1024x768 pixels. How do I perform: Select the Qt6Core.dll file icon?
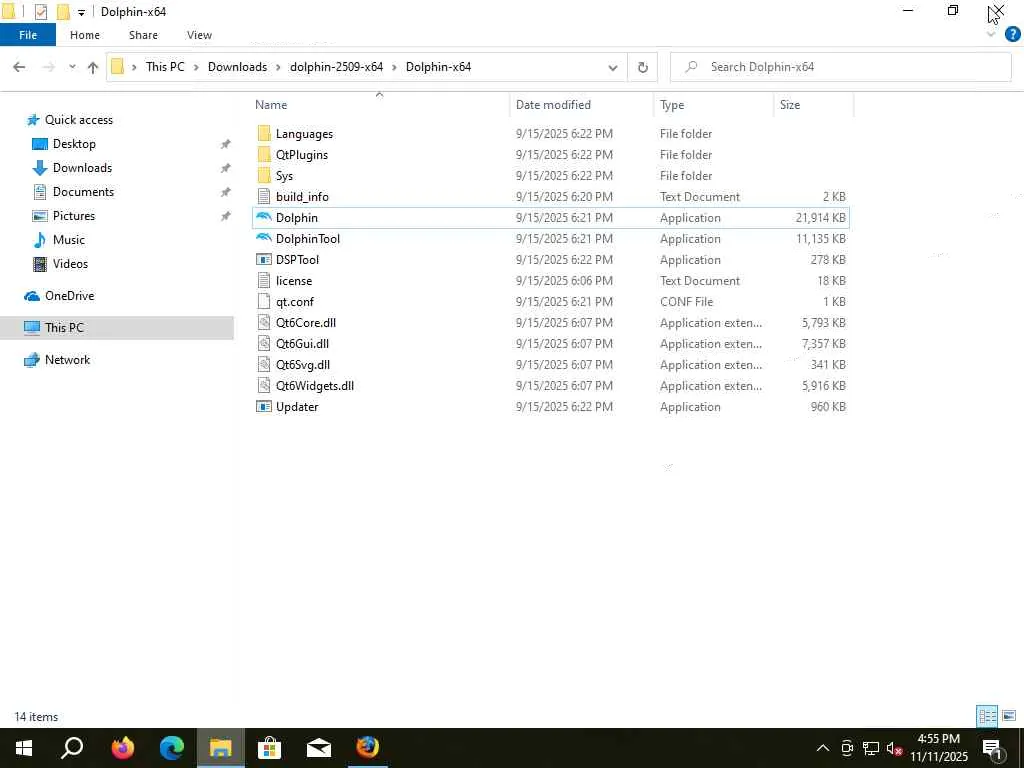pos(264,322)
